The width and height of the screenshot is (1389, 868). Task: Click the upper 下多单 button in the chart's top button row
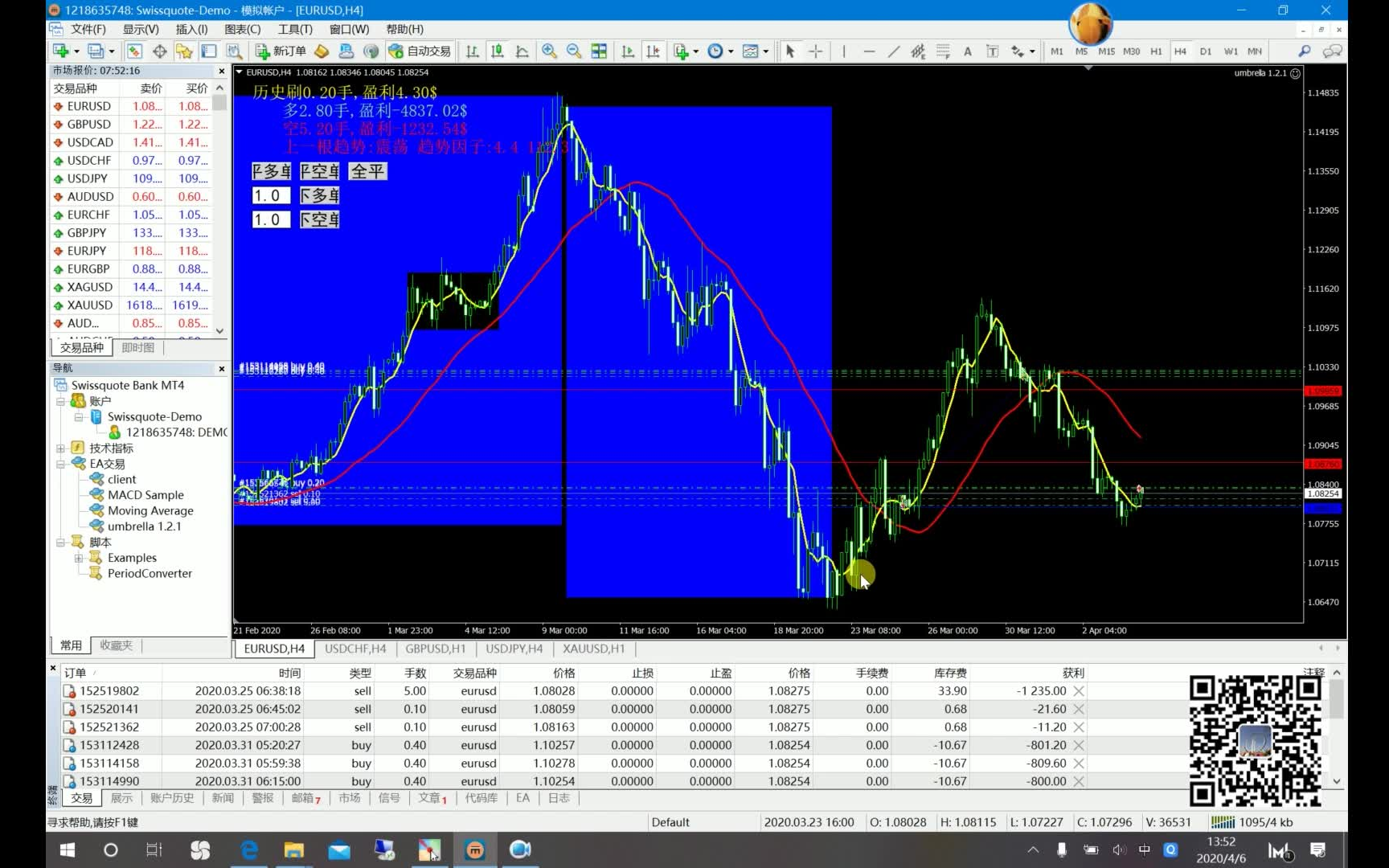tap(272, 171)
